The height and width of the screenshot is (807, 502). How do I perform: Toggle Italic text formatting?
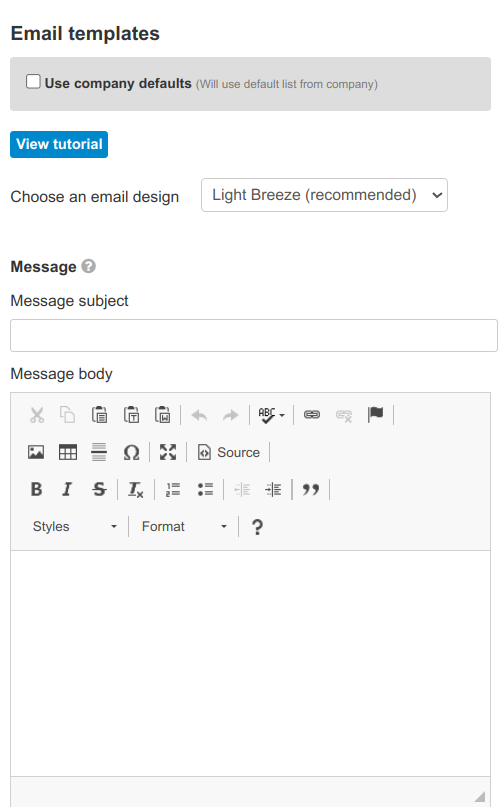pos(67,489)
